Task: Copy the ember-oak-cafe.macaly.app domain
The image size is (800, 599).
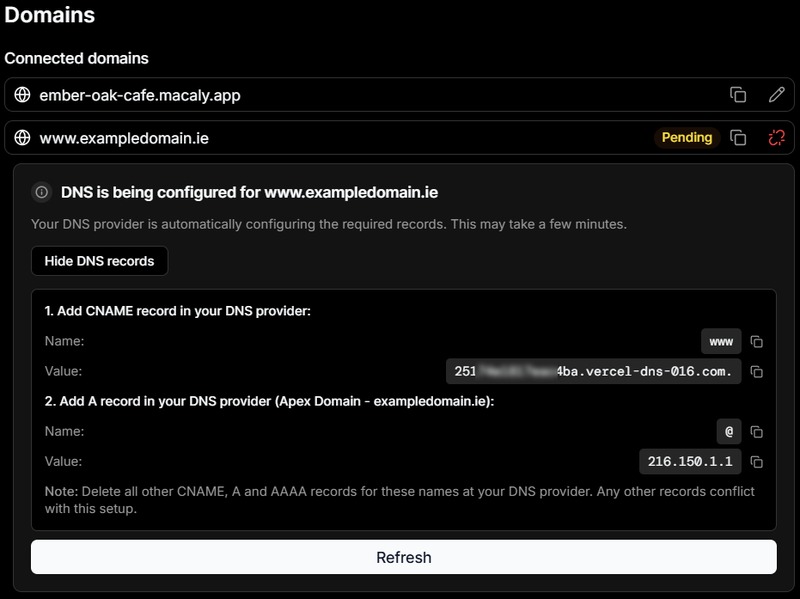Action: pos(738,95)
